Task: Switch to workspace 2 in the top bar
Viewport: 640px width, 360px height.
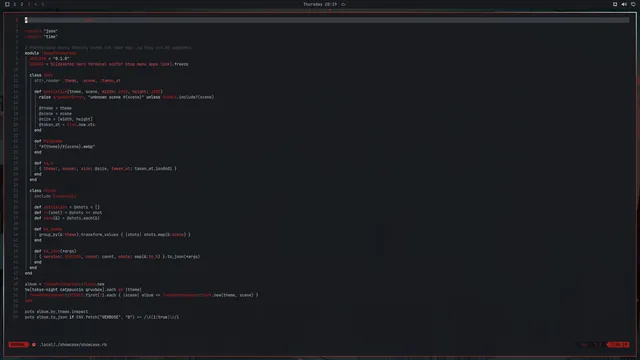Action: [22, 4]
